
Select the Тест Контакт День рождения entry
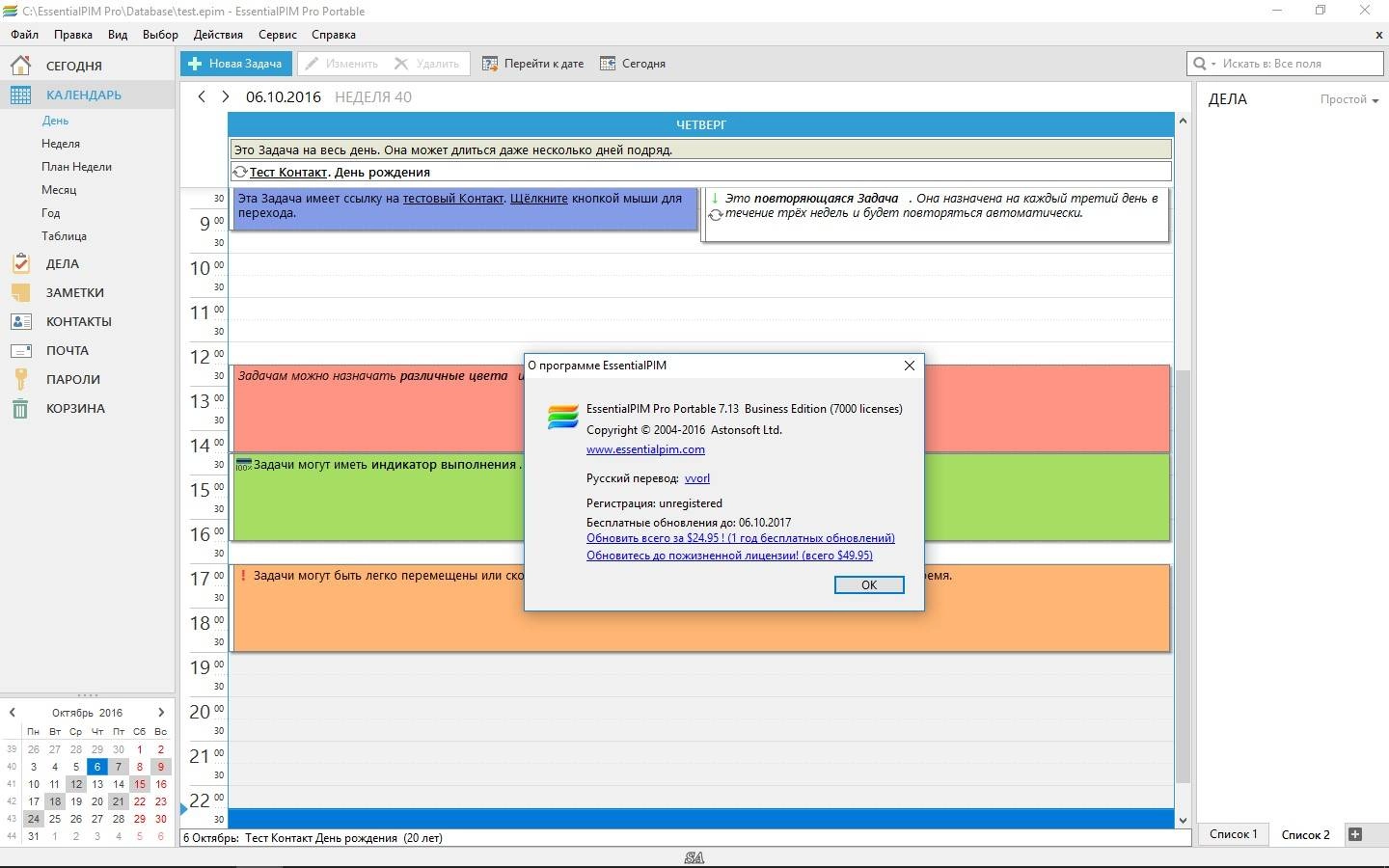click(x=701, y=172)
